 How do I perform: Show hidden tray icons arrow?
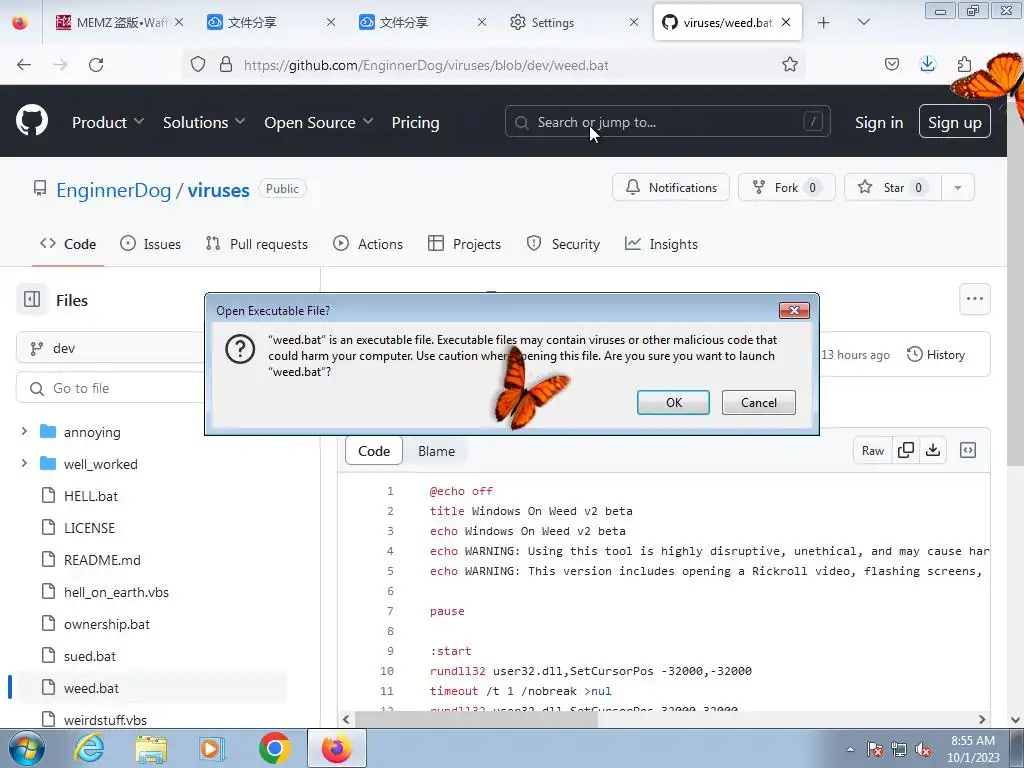tap(850, 750)
